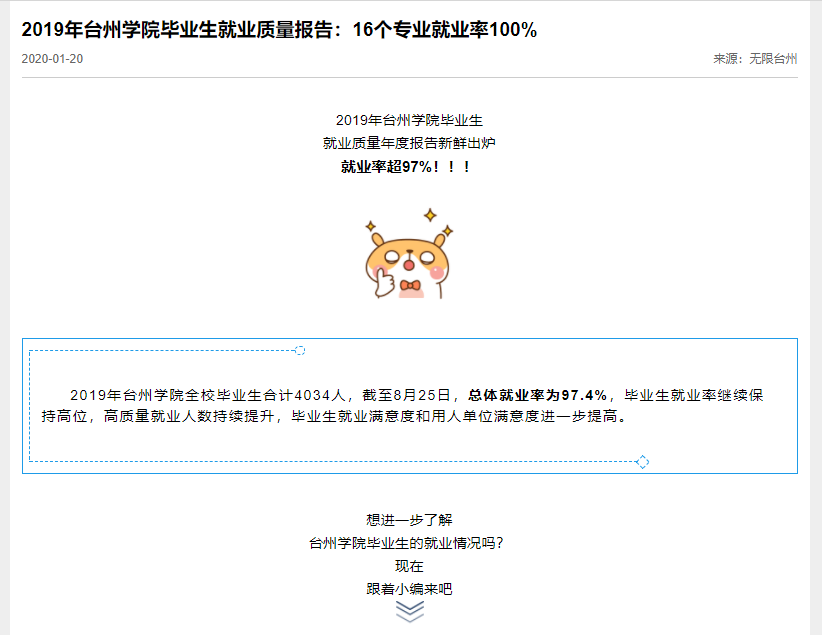Click the double chevron down arrow icon

click(409, 611)
